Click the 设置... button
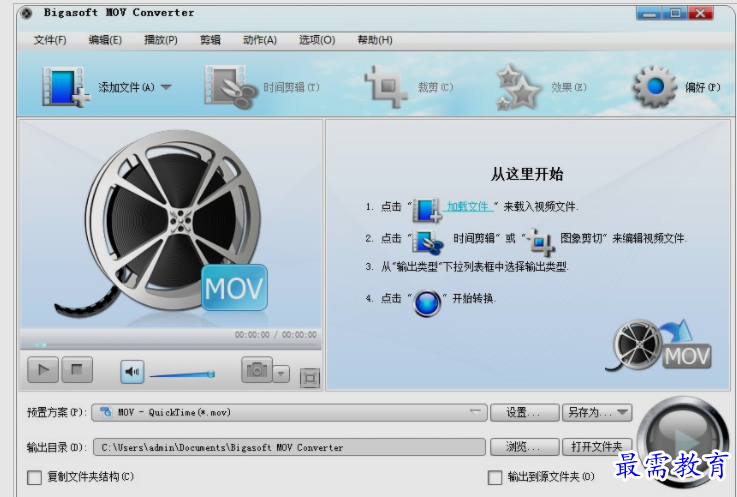 525,412
